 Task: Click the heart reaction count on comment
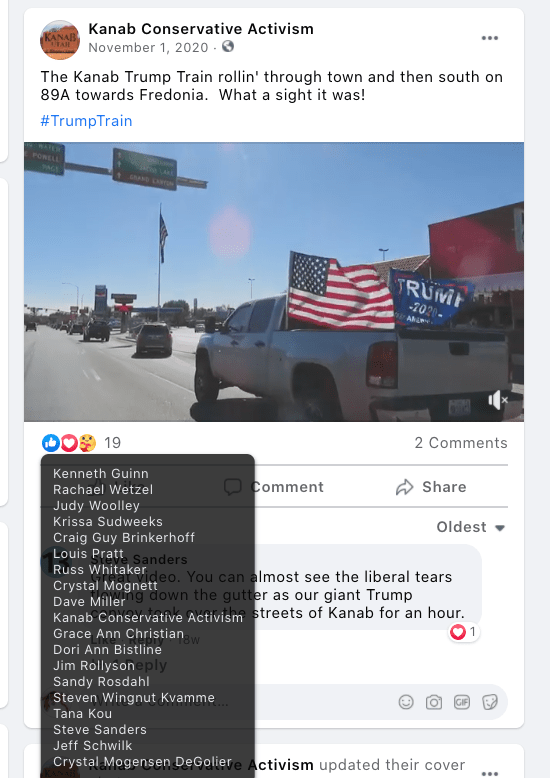[464, 632]
